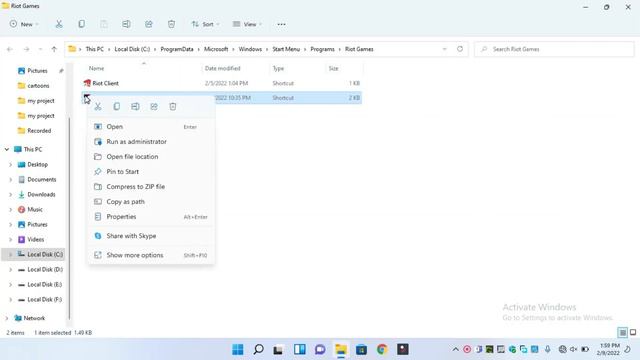
Task: Choose Show more options
Action: 151,255
